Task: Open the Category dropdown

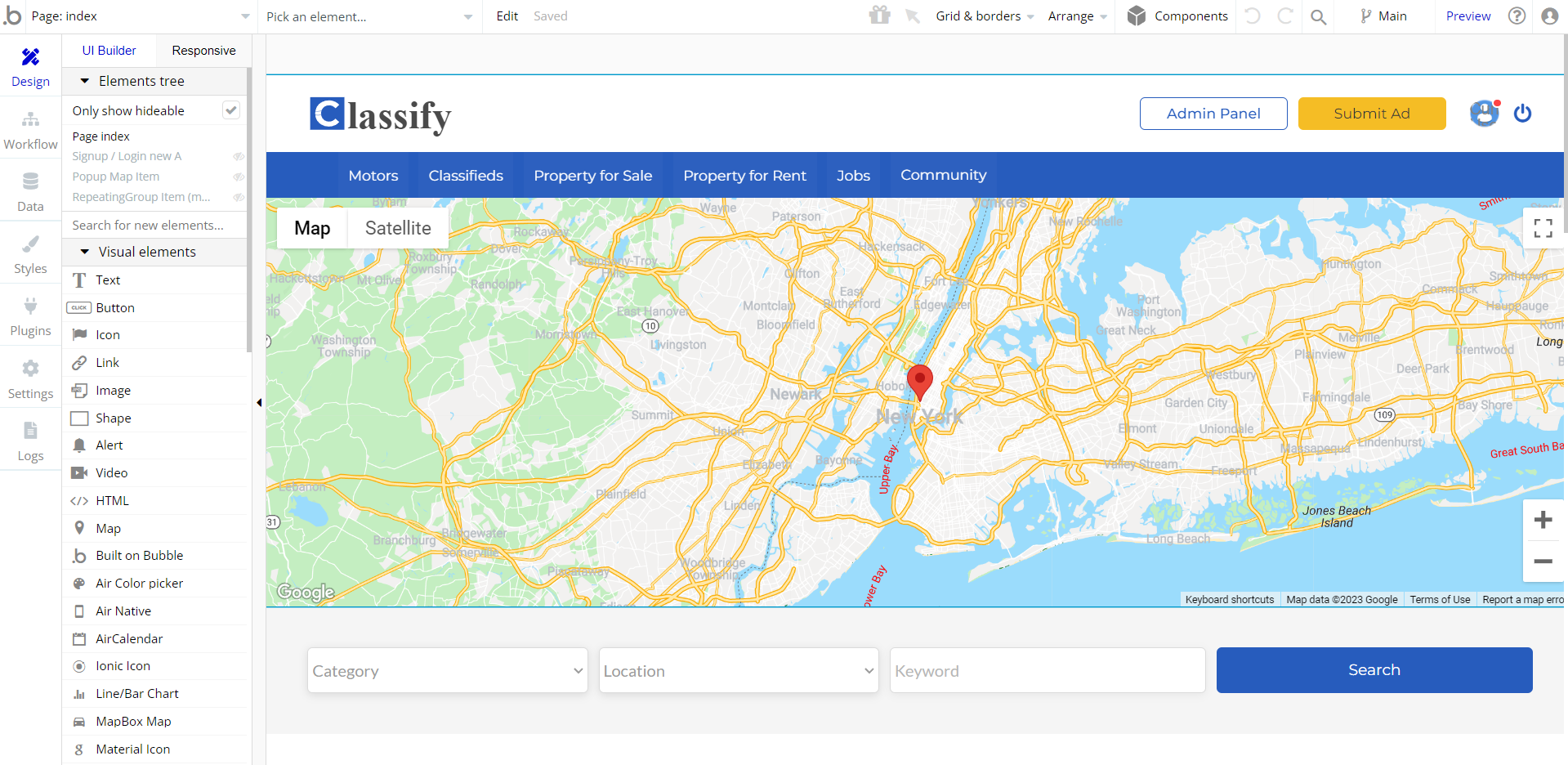Action: 448,670
